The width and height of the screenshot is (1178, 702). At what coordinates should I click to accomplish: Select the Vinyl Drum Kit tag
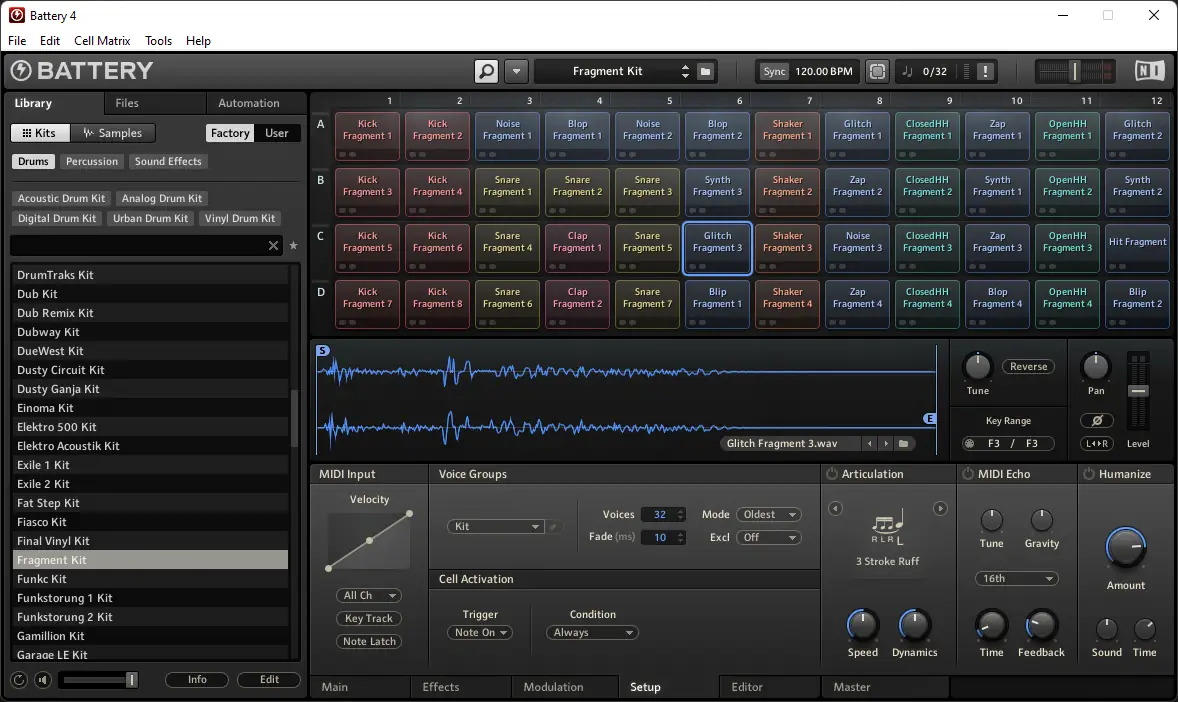click(x=240, y=219)
